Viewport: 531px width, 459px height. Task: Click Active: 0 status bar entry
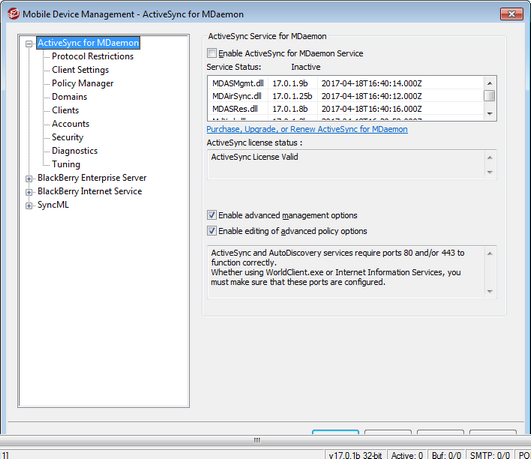(407, 455)
